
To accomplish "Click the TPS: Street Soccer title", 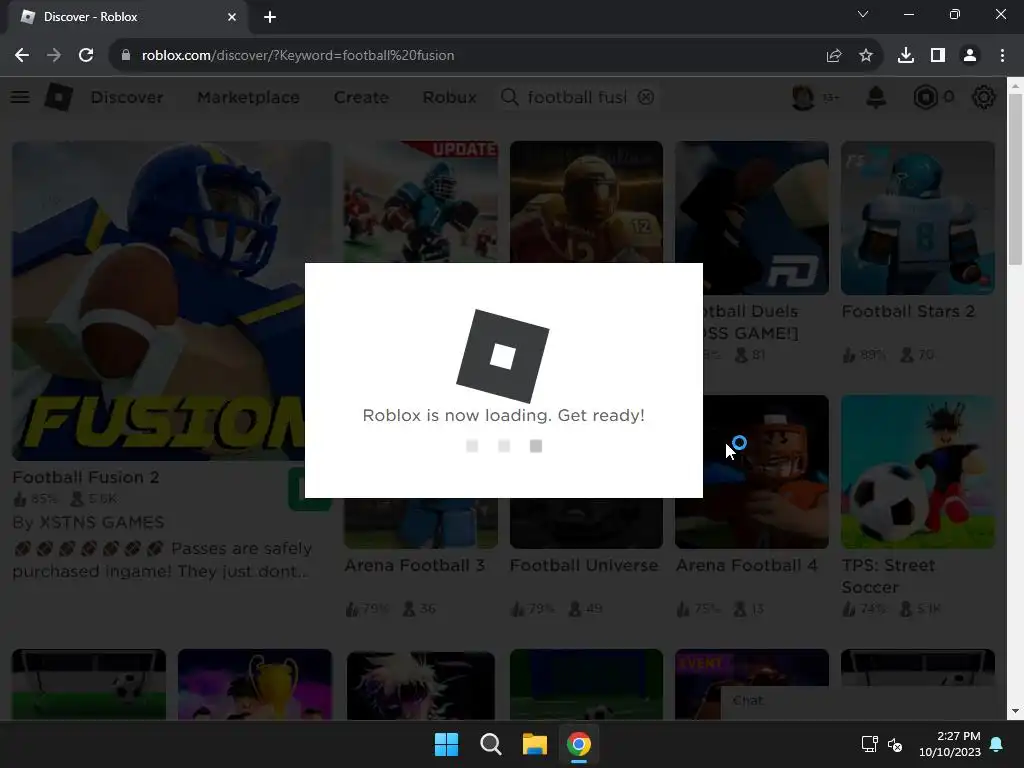I will pyautogui.click(x=888, y=576).
